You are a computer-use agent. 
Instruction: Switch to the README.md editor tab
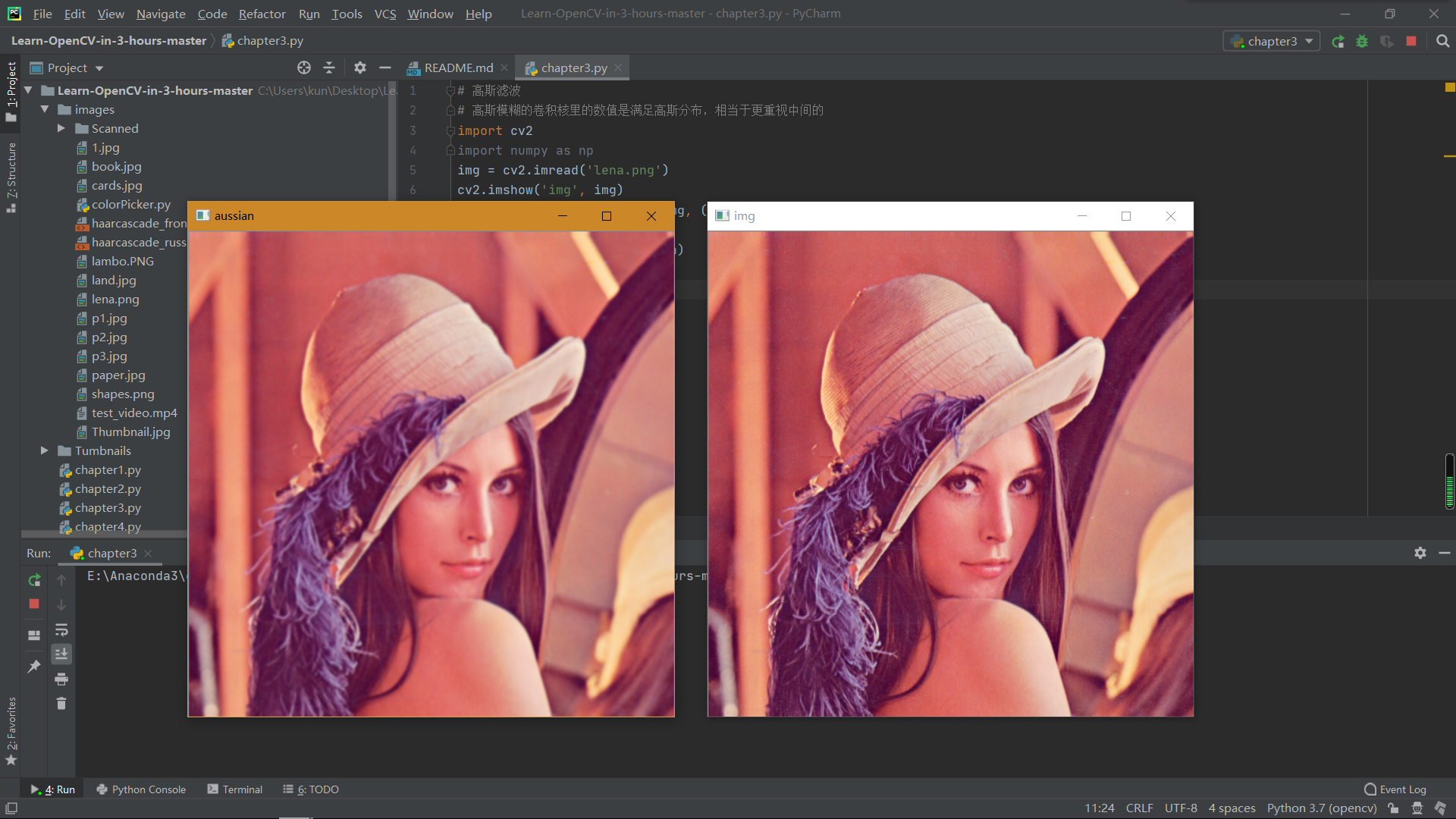coord(458,67)
